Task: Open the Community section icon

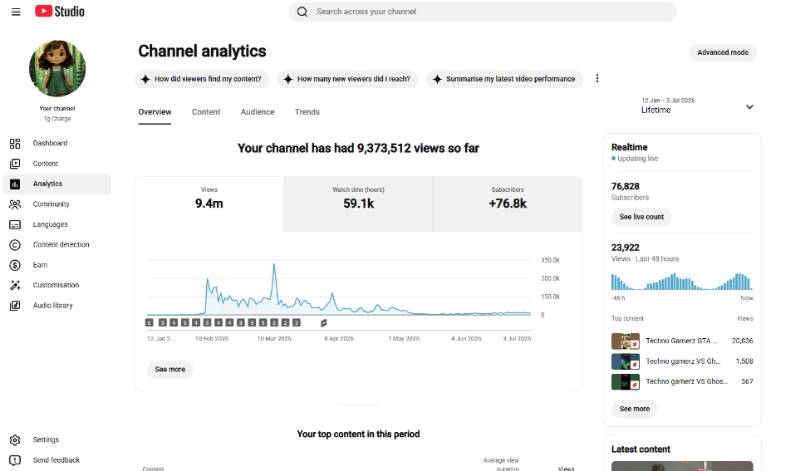Action: click(x=15, y=204)
